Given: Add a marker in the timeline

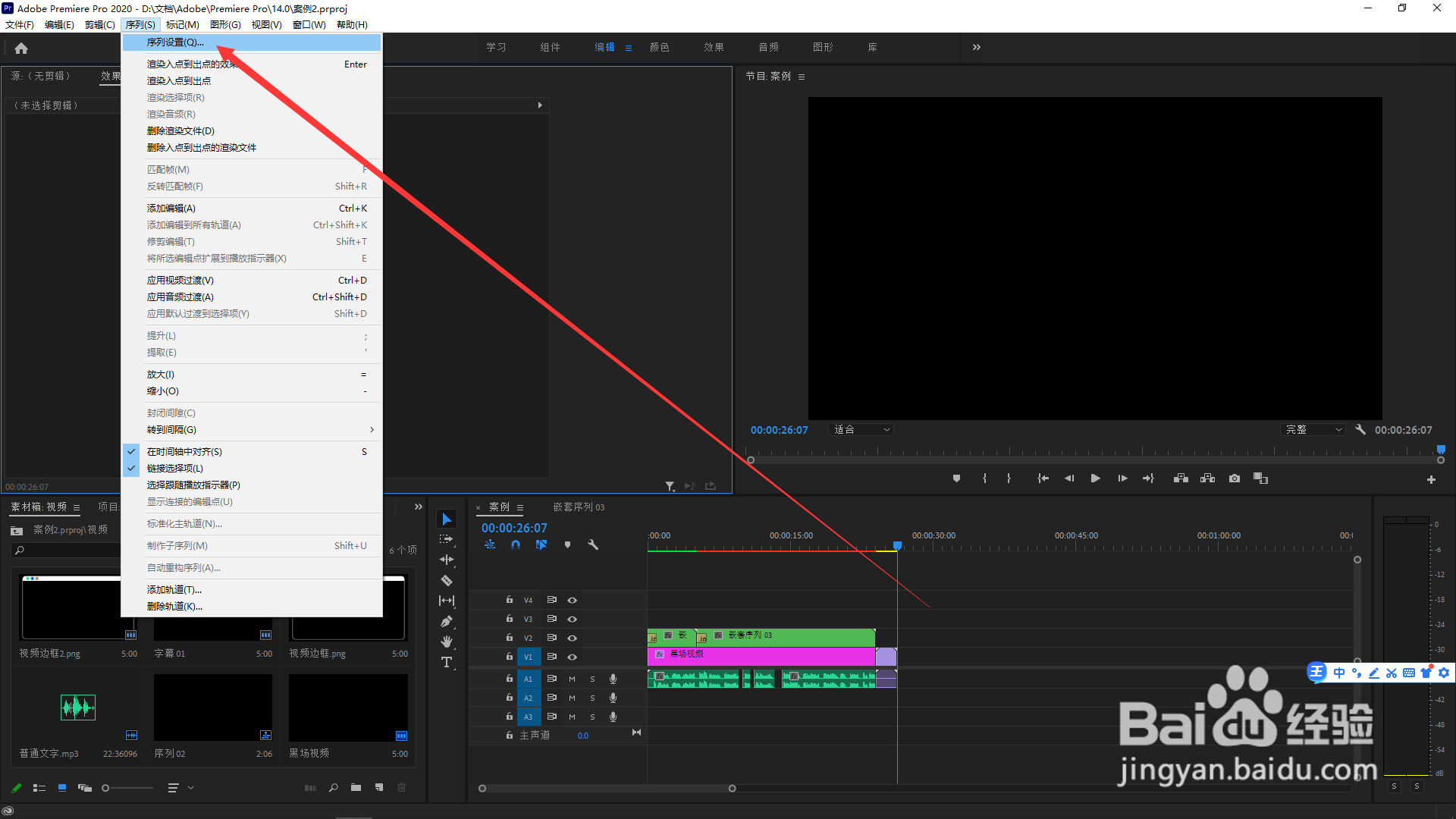Looking at the screenshot, I should coord(567,544).
